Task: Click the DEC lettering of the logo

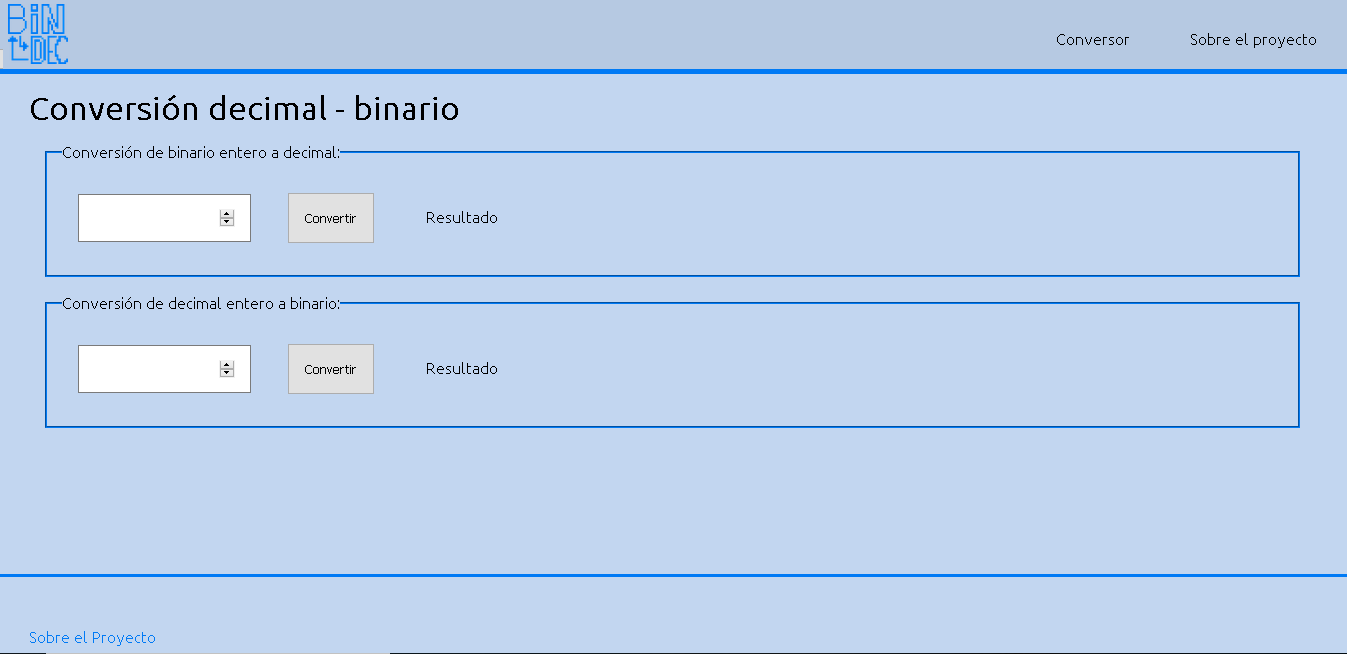Action: tap(49, 49)
